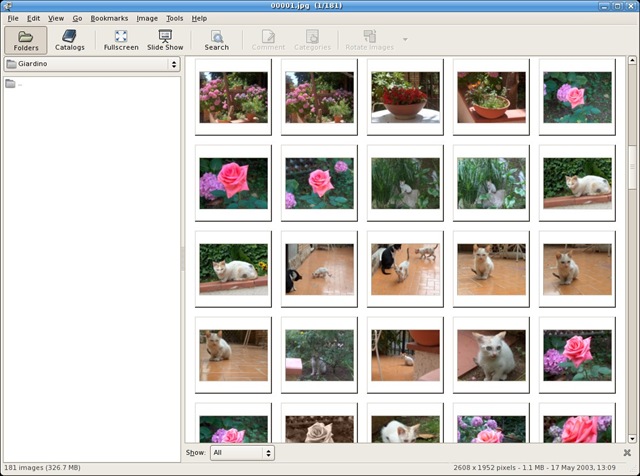Screen dimensions: 640x476
Task: Open the Bookmarks menu
Action: [109, 18]
